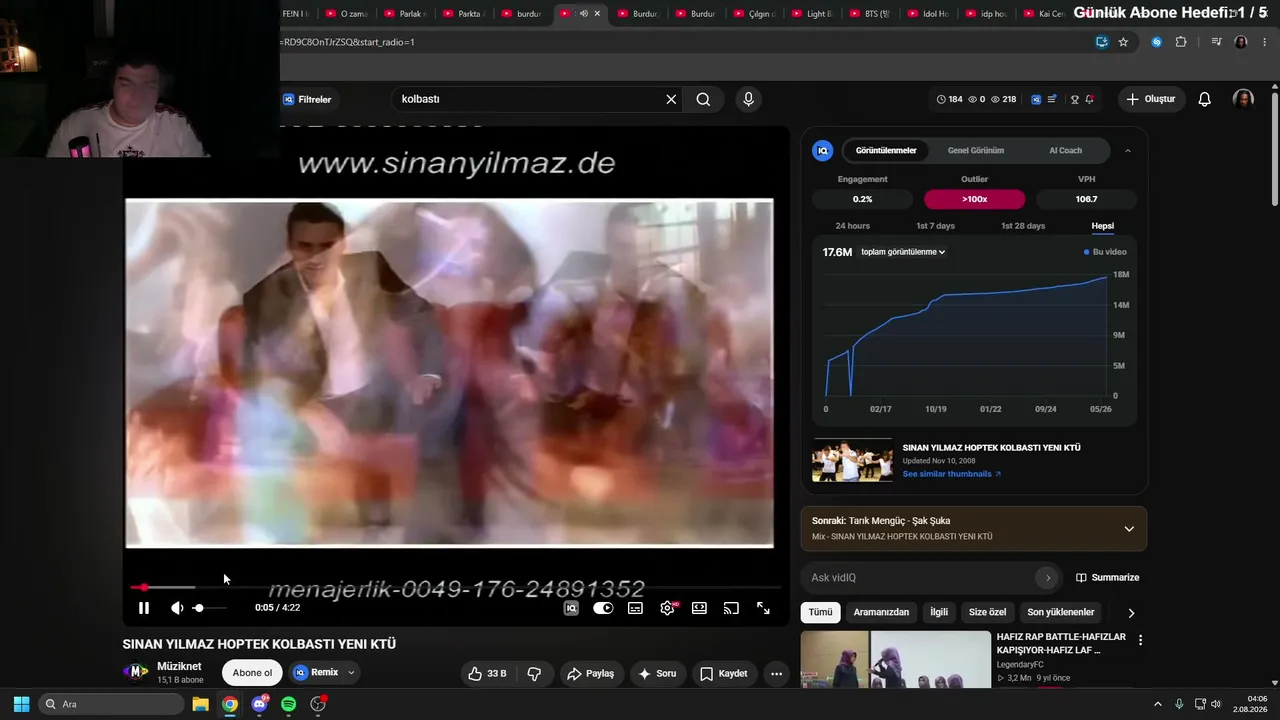Switch to Genel Görünüm tab
Viewport: 1280px width, 720px height.
pos(976,151)
